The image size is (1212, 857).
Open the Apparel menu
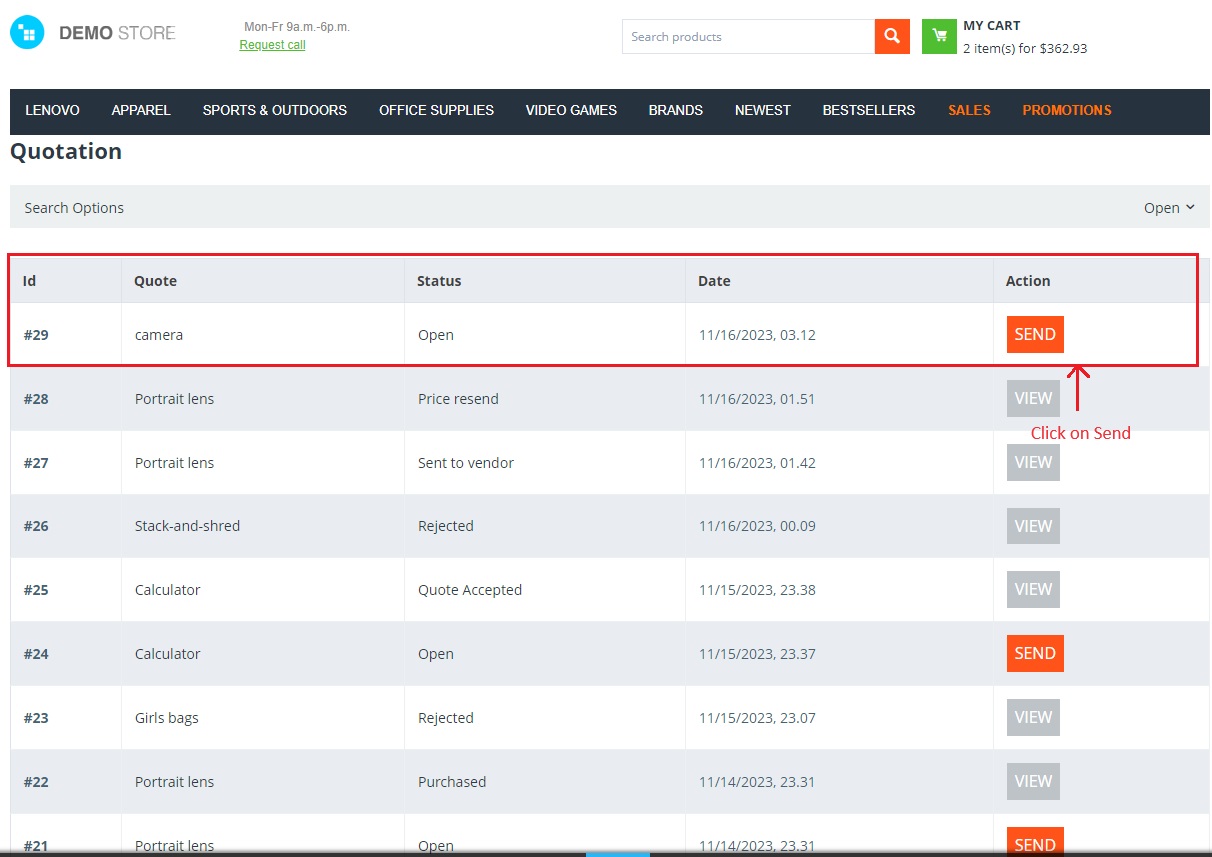141,110
